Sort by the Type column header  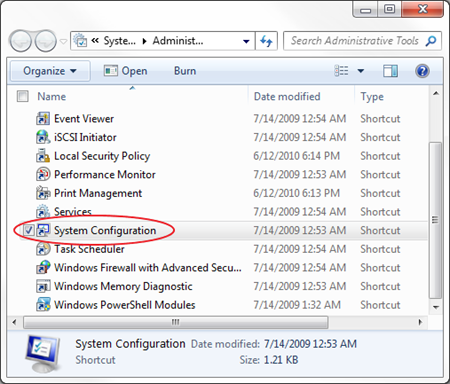[372, 97]
